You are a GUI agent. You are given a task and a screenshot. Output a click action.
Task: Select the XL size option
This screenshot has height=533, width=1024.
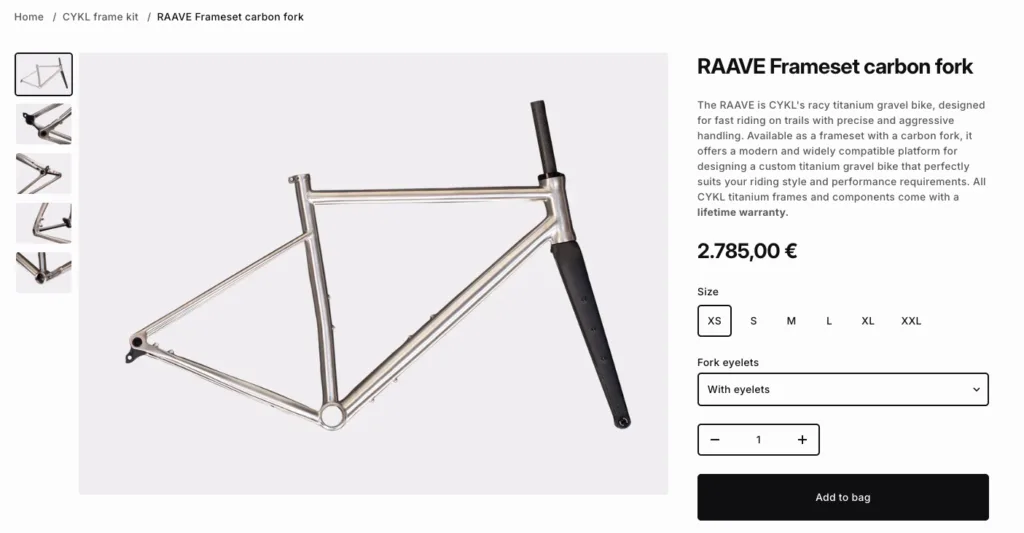pos(868,321)
